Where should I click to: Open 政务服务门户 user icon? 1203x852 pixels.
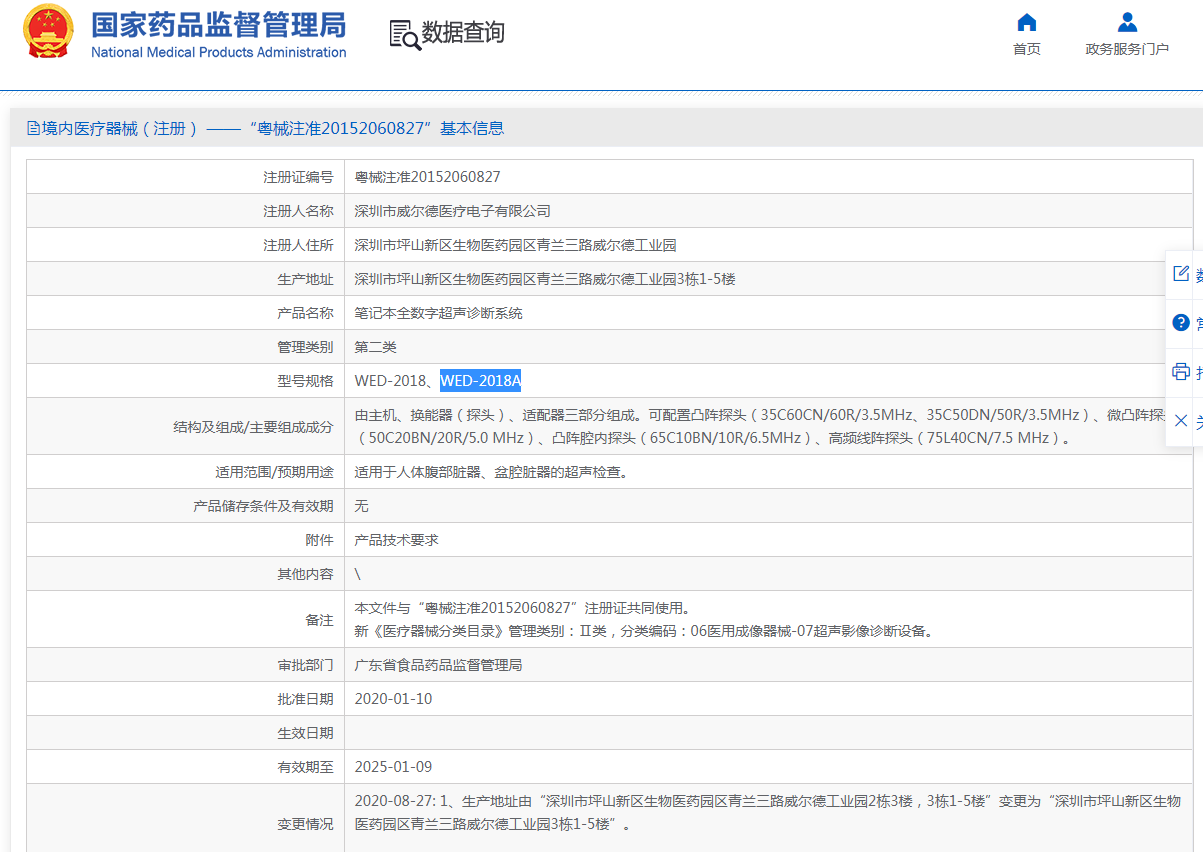1127,22
